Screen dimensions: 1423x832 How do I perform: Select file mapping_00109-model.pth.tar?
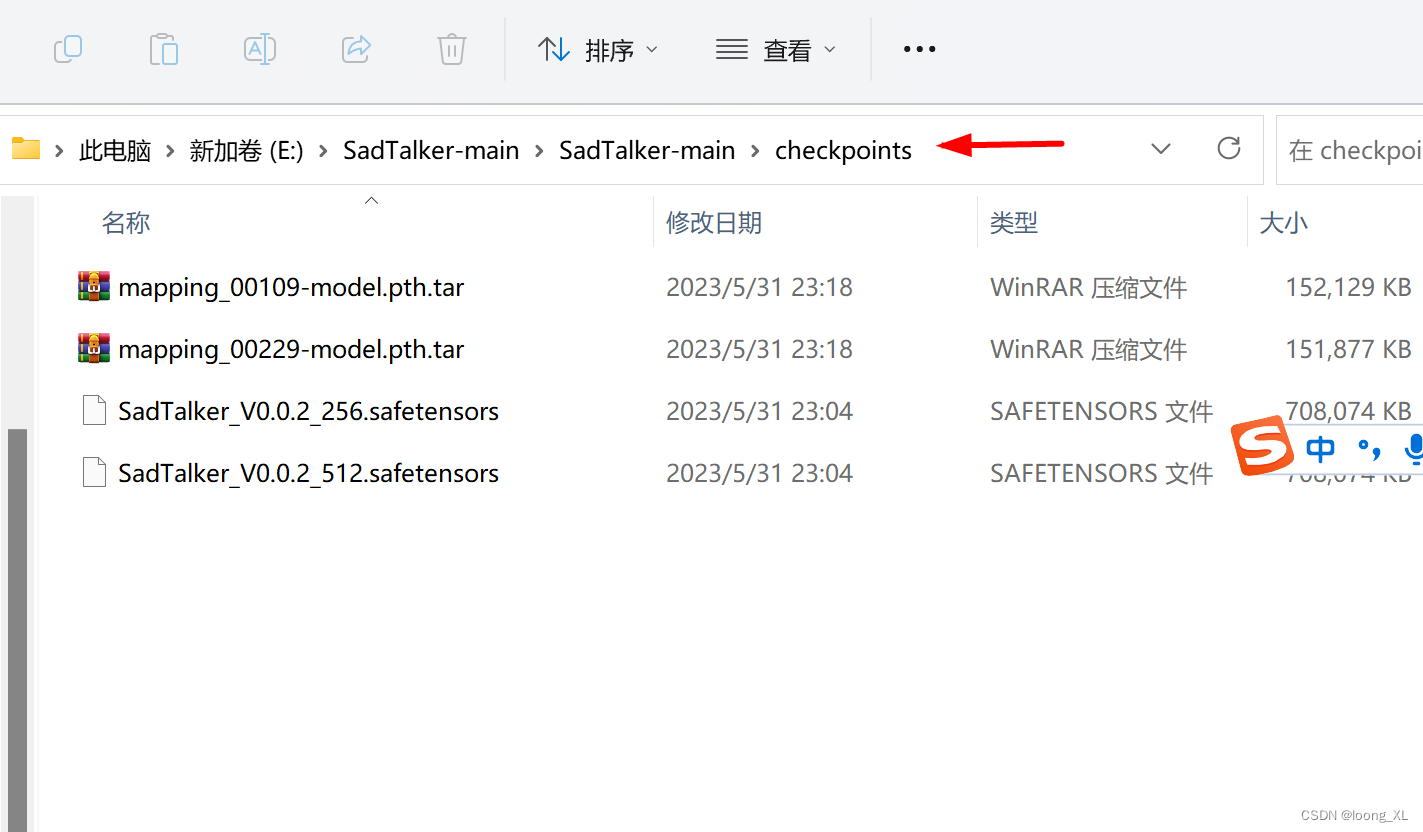[x=291, y=288]
